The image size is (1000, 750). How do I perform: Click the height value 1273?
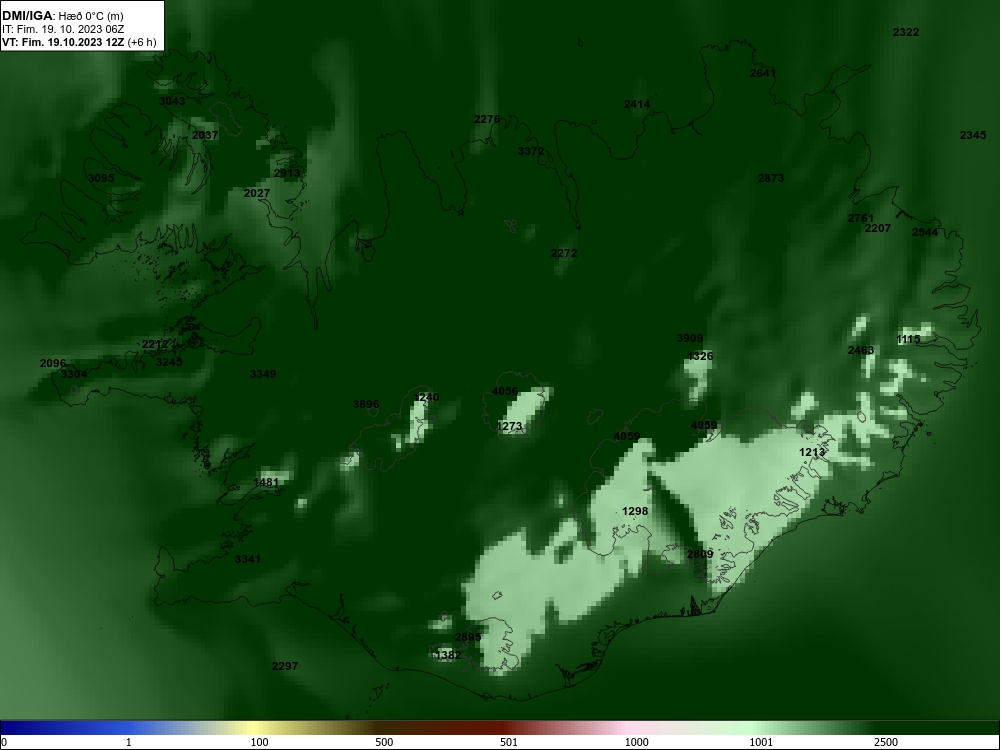(x=509, y=426)
